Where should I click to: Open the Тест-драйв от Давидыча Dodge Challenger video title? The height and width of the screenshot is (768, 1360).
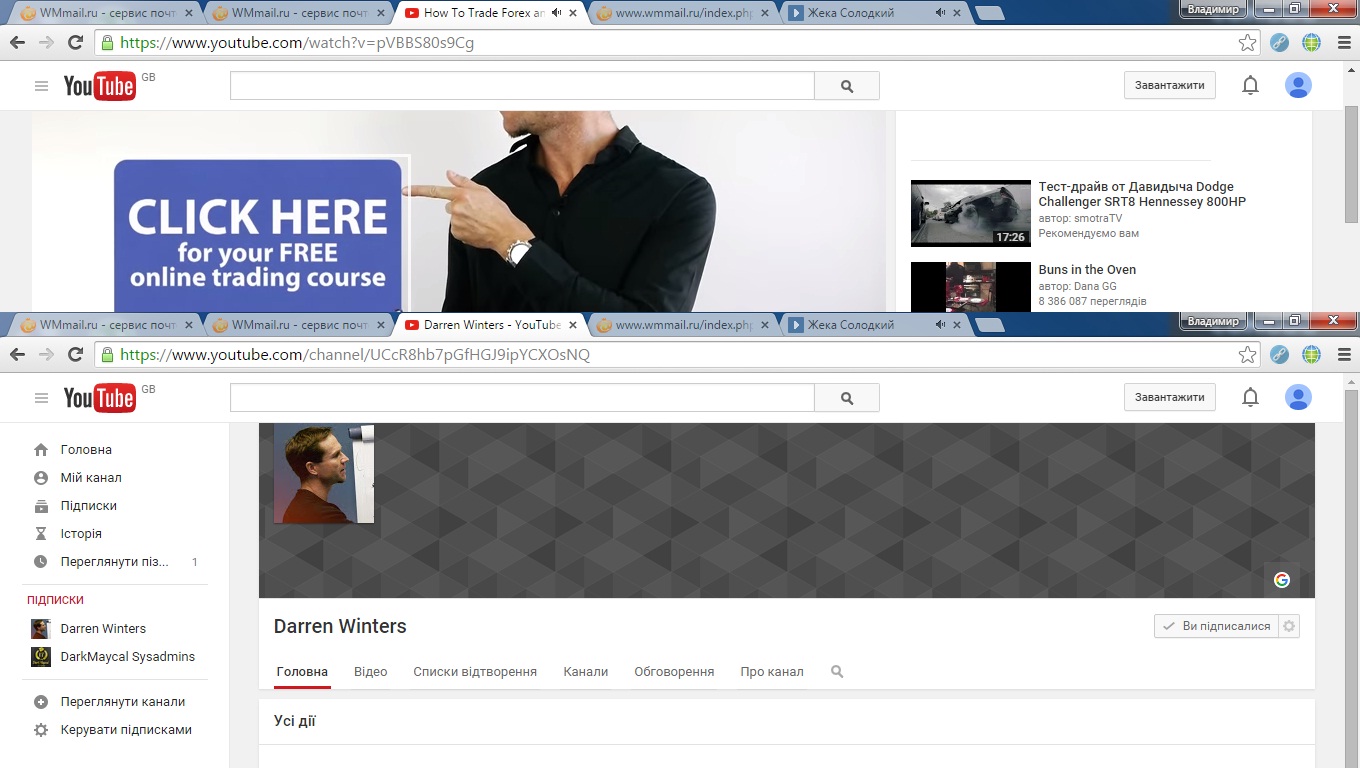coord(1142,194)
